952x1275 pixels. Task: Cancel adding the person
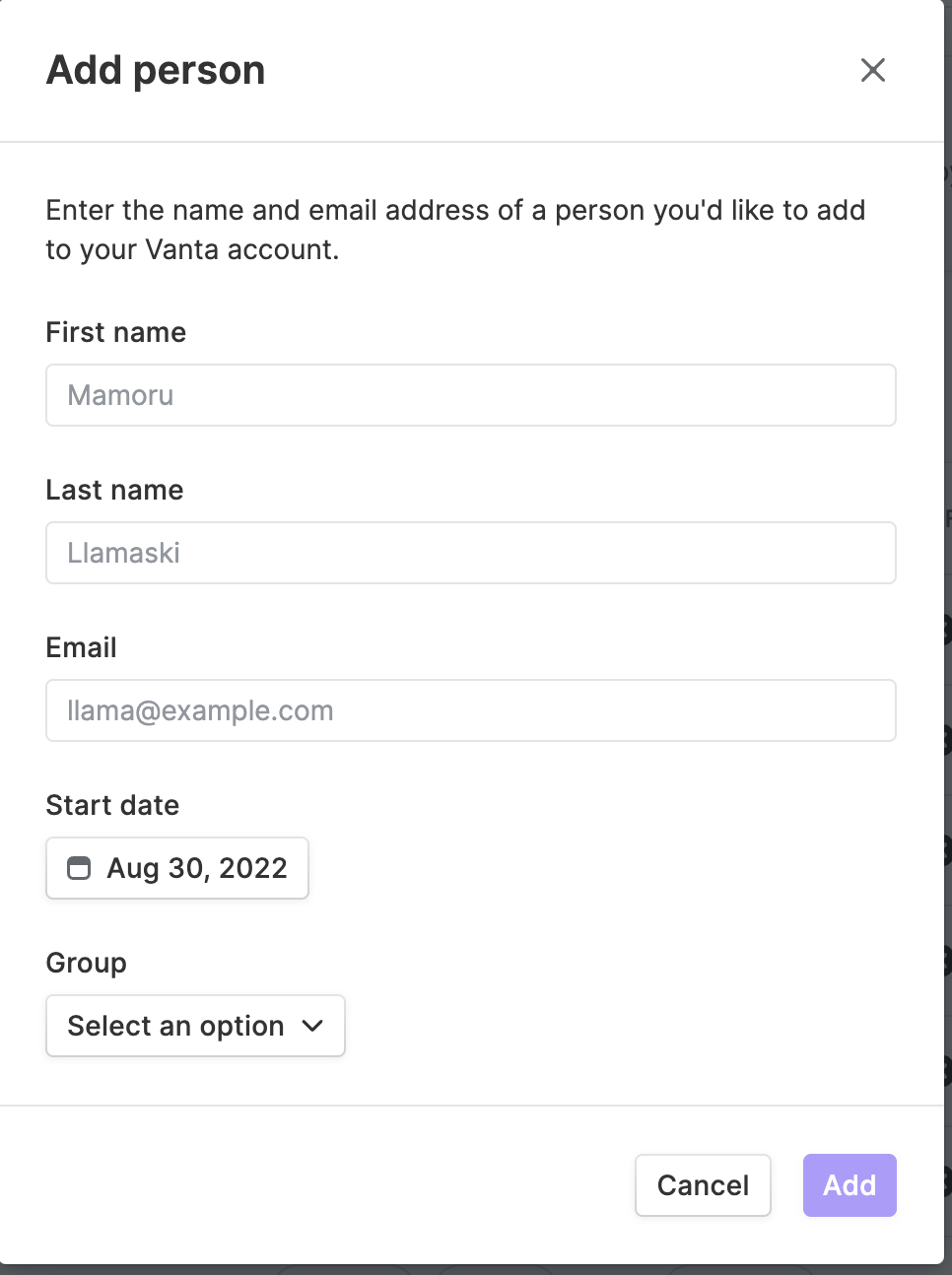pos(703,1185)
